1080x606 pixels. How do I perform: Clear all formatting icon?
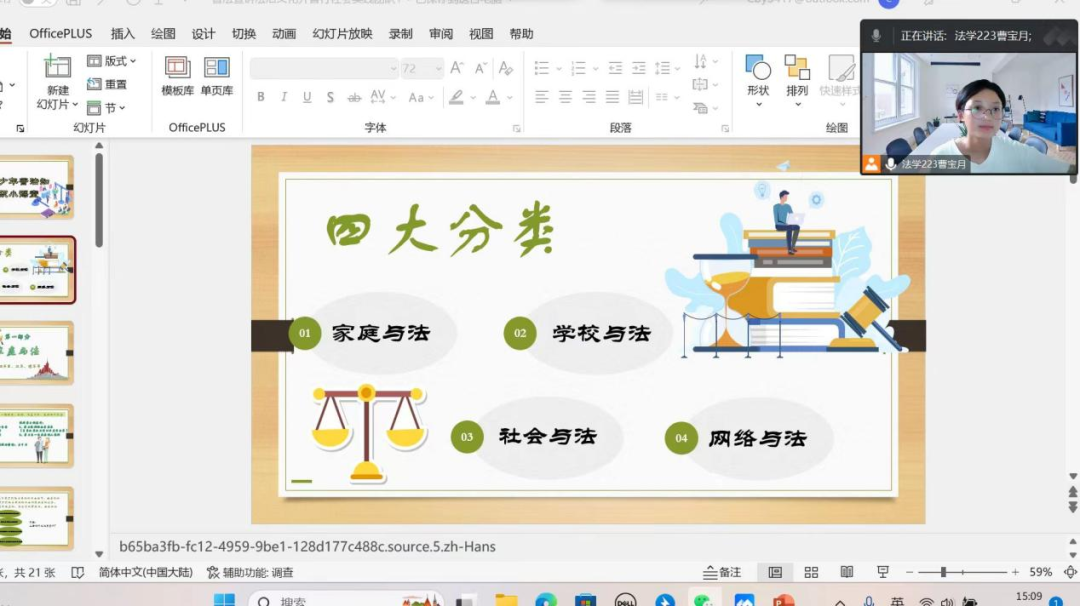point(506,67)
